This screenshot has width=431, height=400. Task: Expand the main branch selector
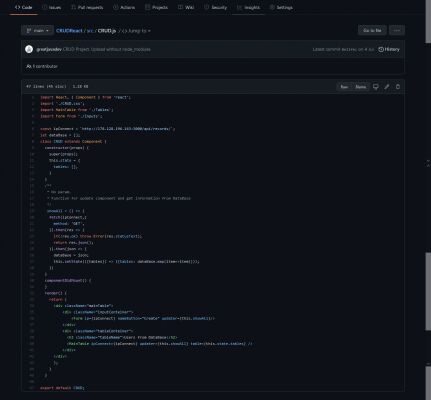[37, 30]
